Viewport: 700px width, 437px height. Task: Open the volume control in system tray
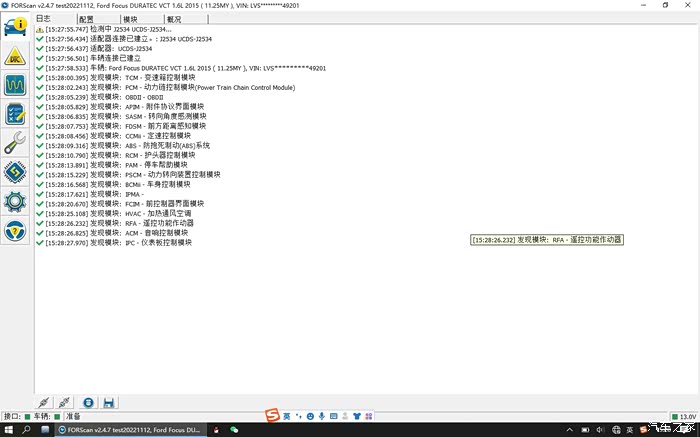click(600, 430)
